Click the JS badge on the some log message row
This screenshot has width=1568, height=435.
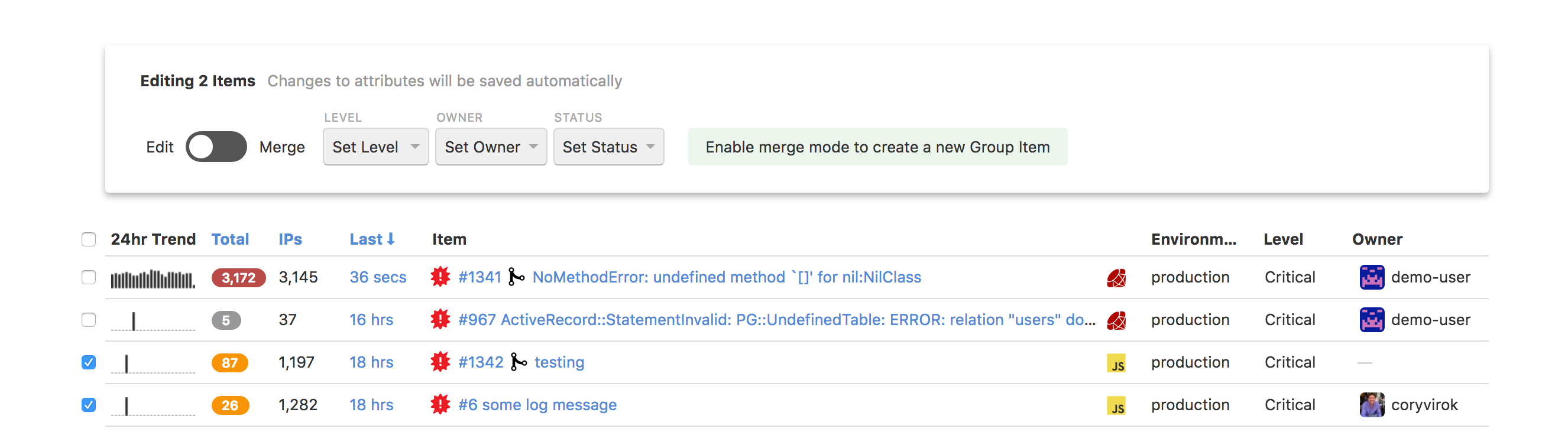pyautogui.click(x=1116, y=406)
